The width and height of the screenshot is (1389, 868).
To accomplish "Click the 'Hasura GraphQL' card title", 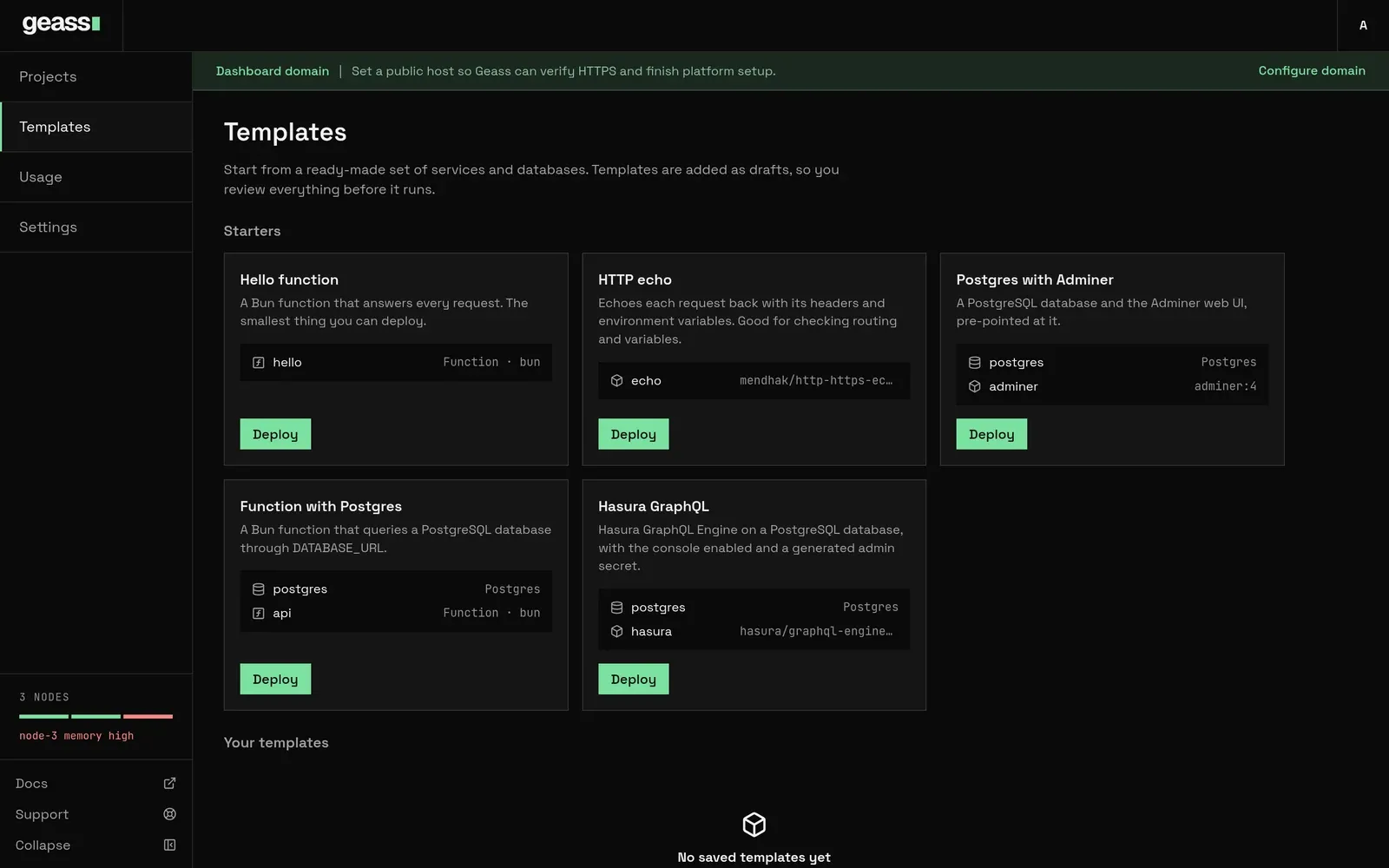I will point(654,507).
